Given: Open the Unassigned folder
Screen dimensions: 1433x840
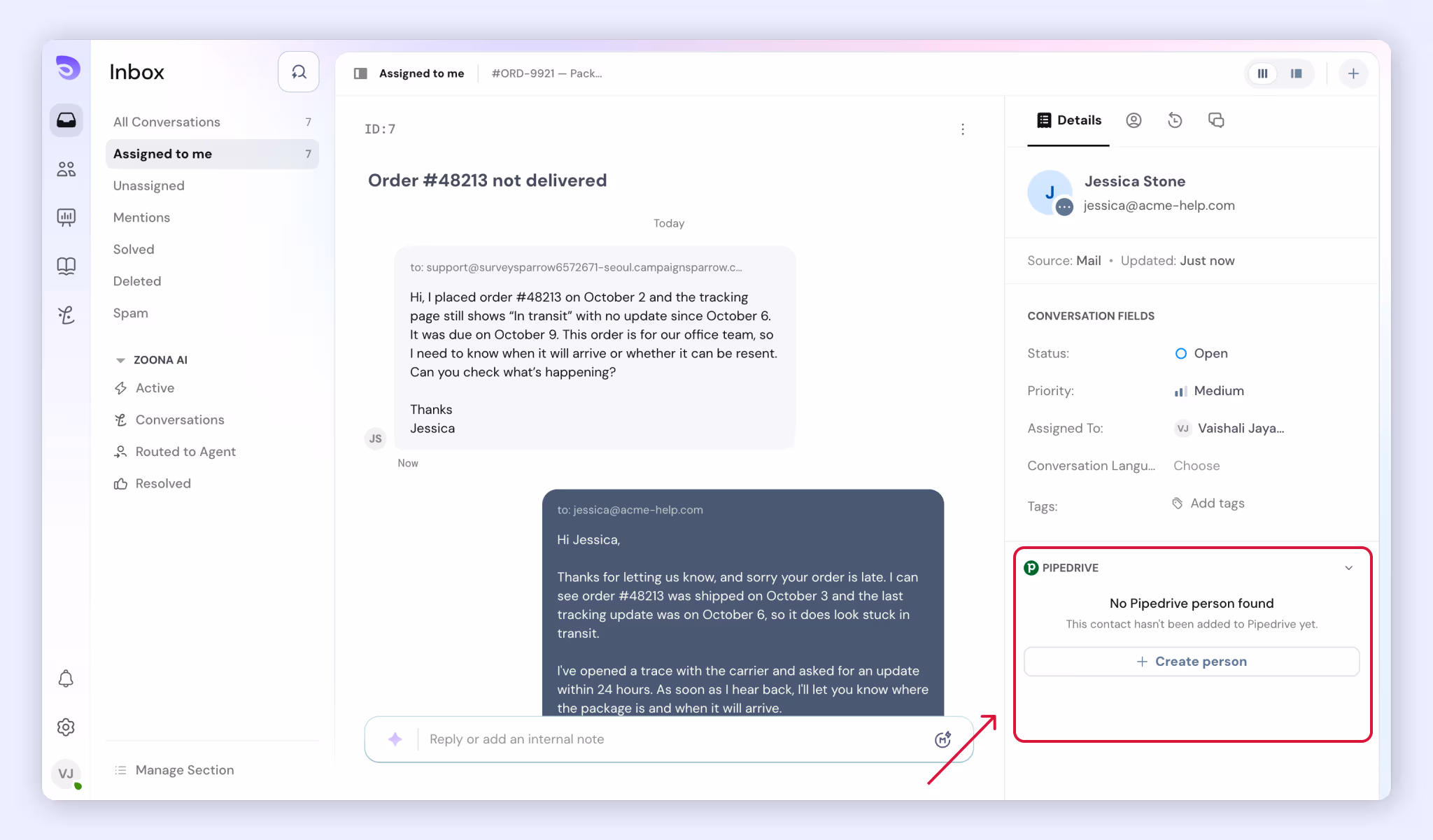Looking at the screenshot, I should (x=212, y=185).
